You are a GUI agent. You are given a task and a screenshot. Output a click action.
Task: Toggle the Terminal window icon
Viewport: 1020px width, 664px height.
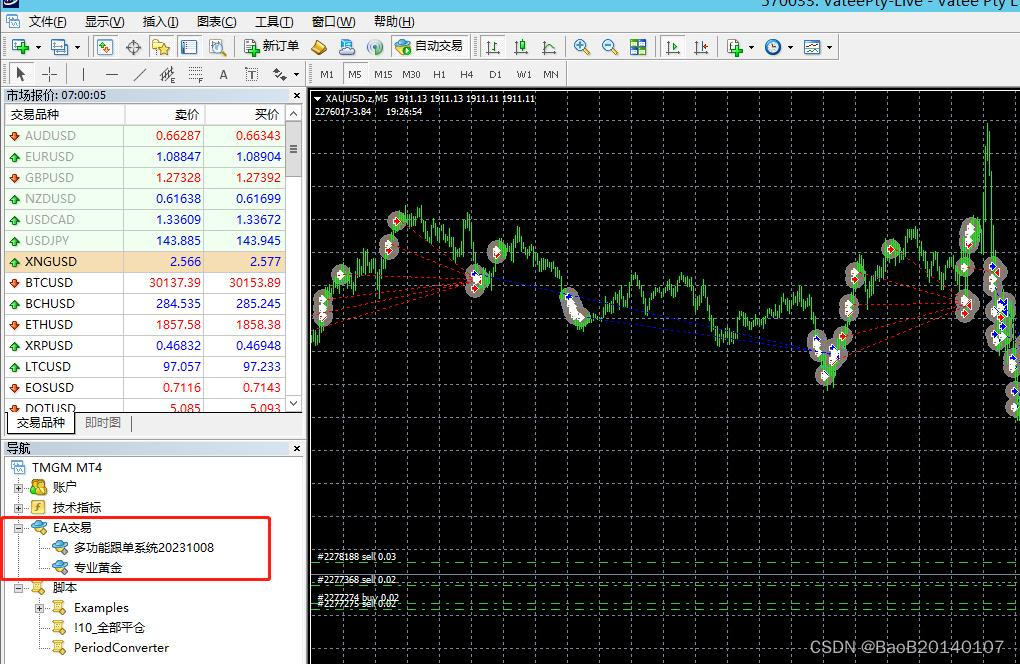[x=189, y=47]
